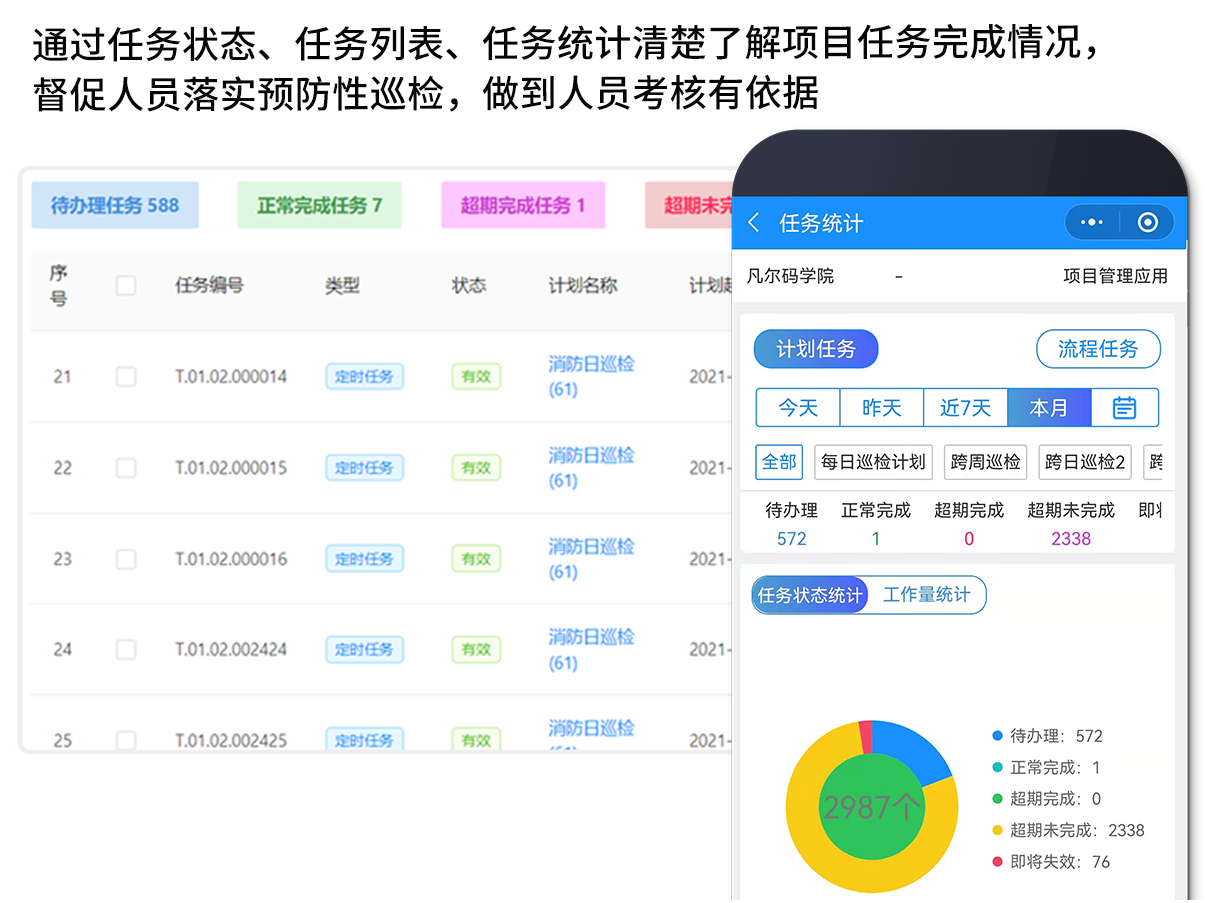Viewport: 1206px width, 903px height.
Task: Check the checkbox for task T.01.02.000014
Action: [126, 376]
